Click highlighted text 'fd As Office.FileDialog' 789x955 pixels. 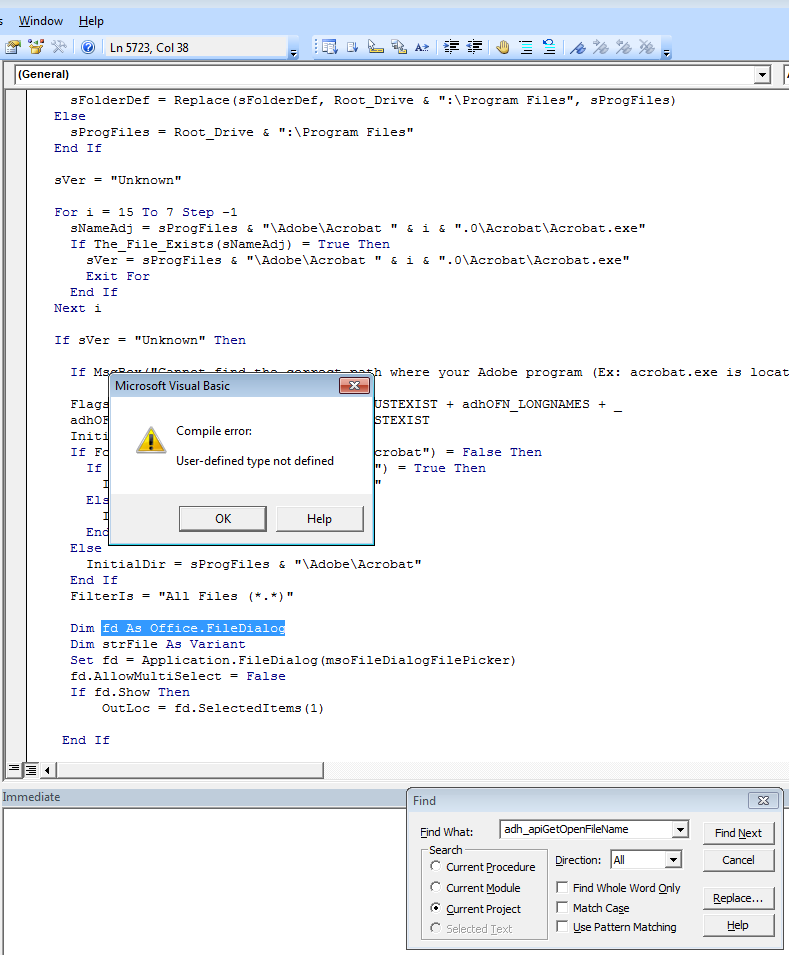point(193,628)
